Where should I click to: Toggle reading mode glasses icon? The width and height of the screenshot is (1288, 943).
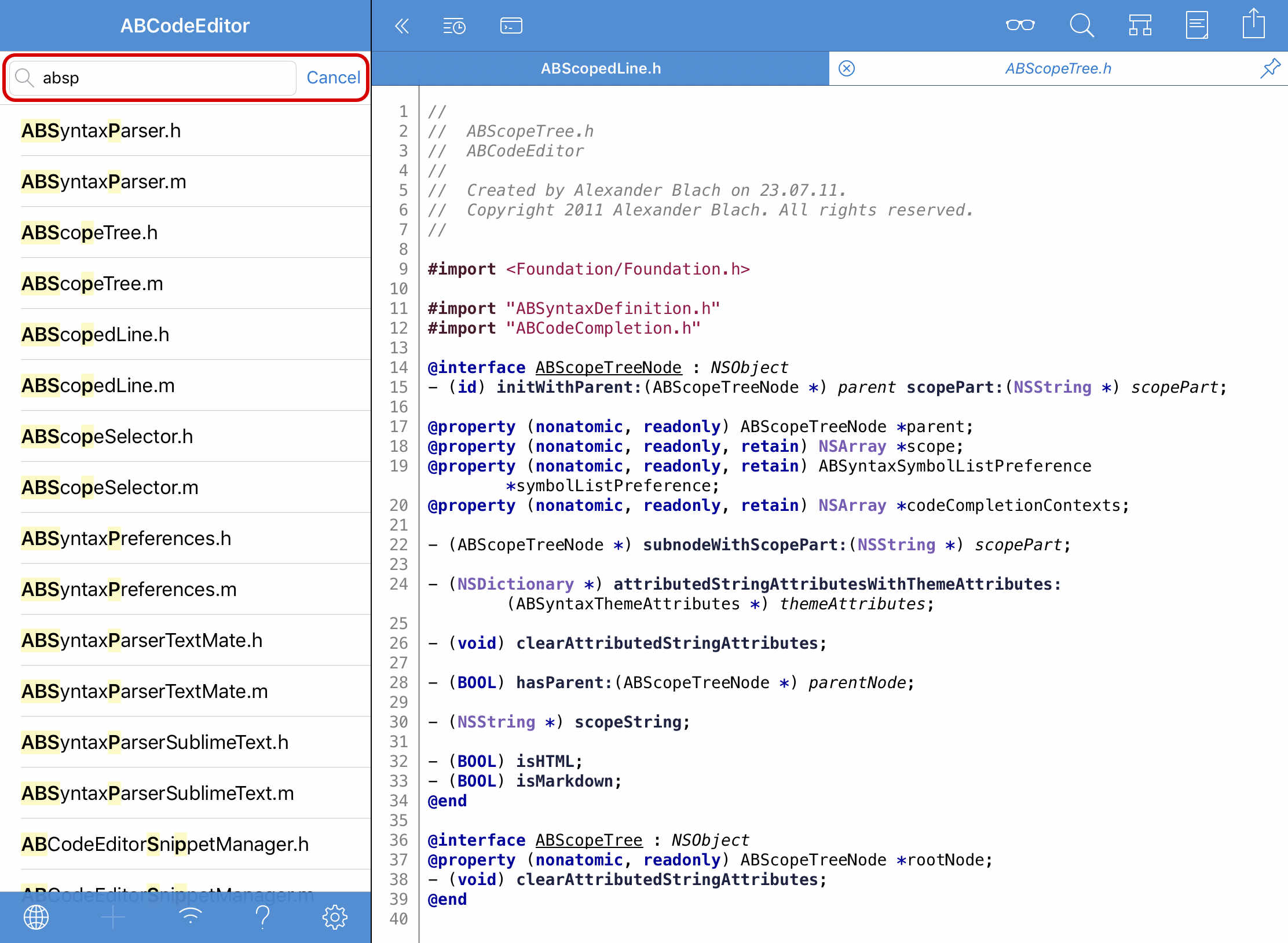[x=1020, y=25]
